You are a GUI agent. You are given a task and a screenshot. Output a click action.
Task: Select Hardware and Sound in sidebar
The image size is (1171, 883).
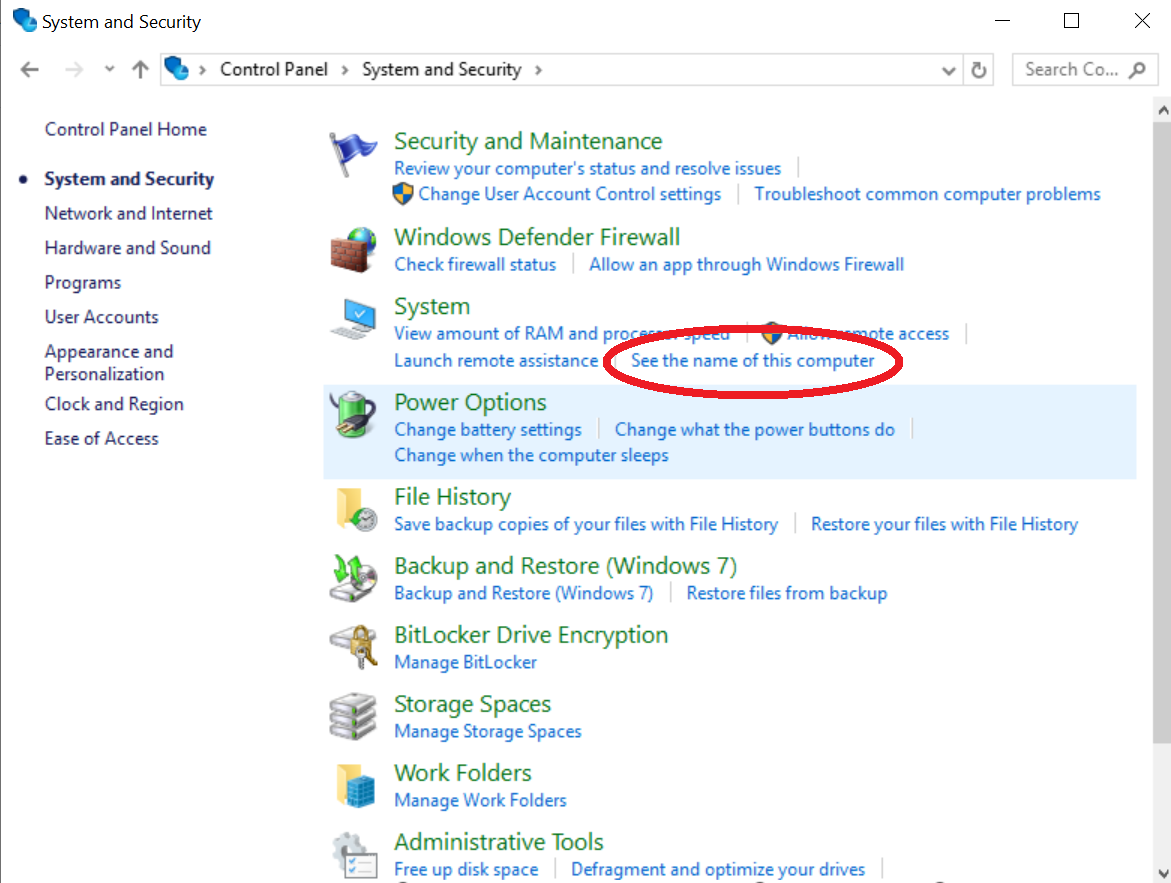click(127, 248)
